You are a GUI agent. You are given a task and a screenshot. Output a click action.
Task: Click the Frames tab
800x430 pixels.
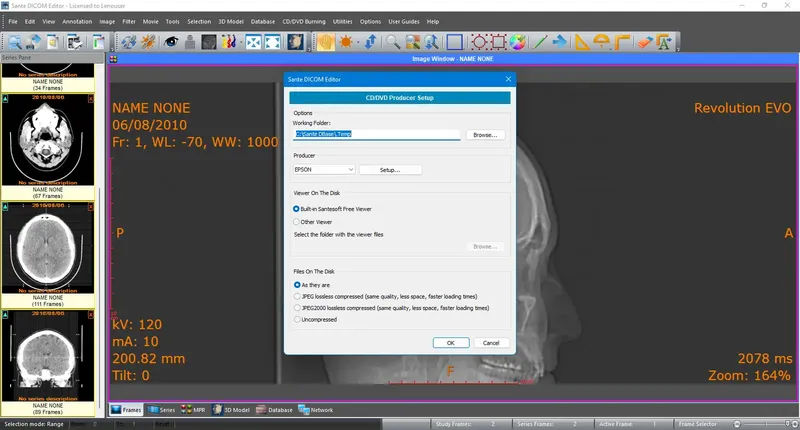126,410
